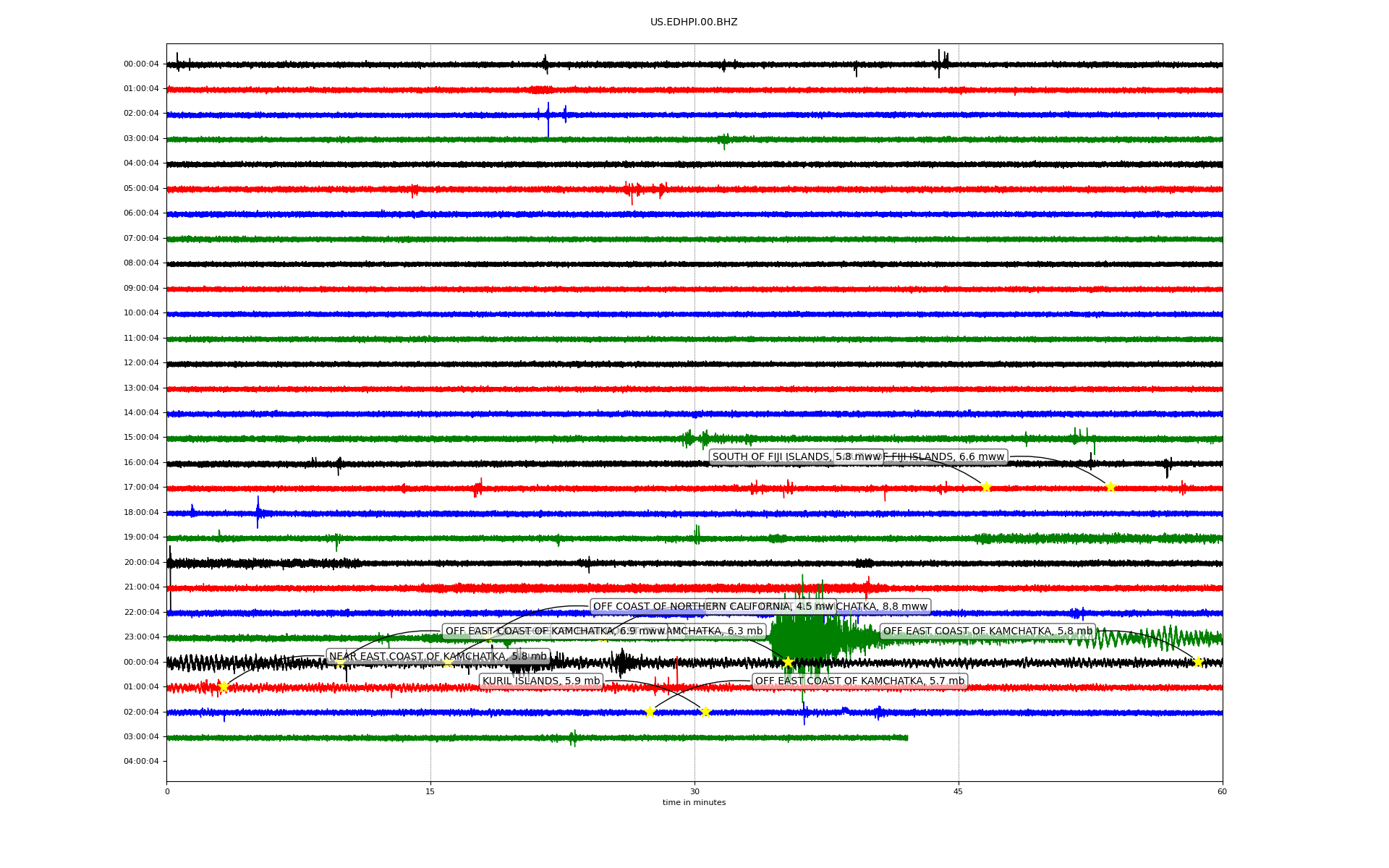Click the star linked to OFF EAST COAST 5.8 mb
The image size is (1389, 868).
tap(1197, 662)
